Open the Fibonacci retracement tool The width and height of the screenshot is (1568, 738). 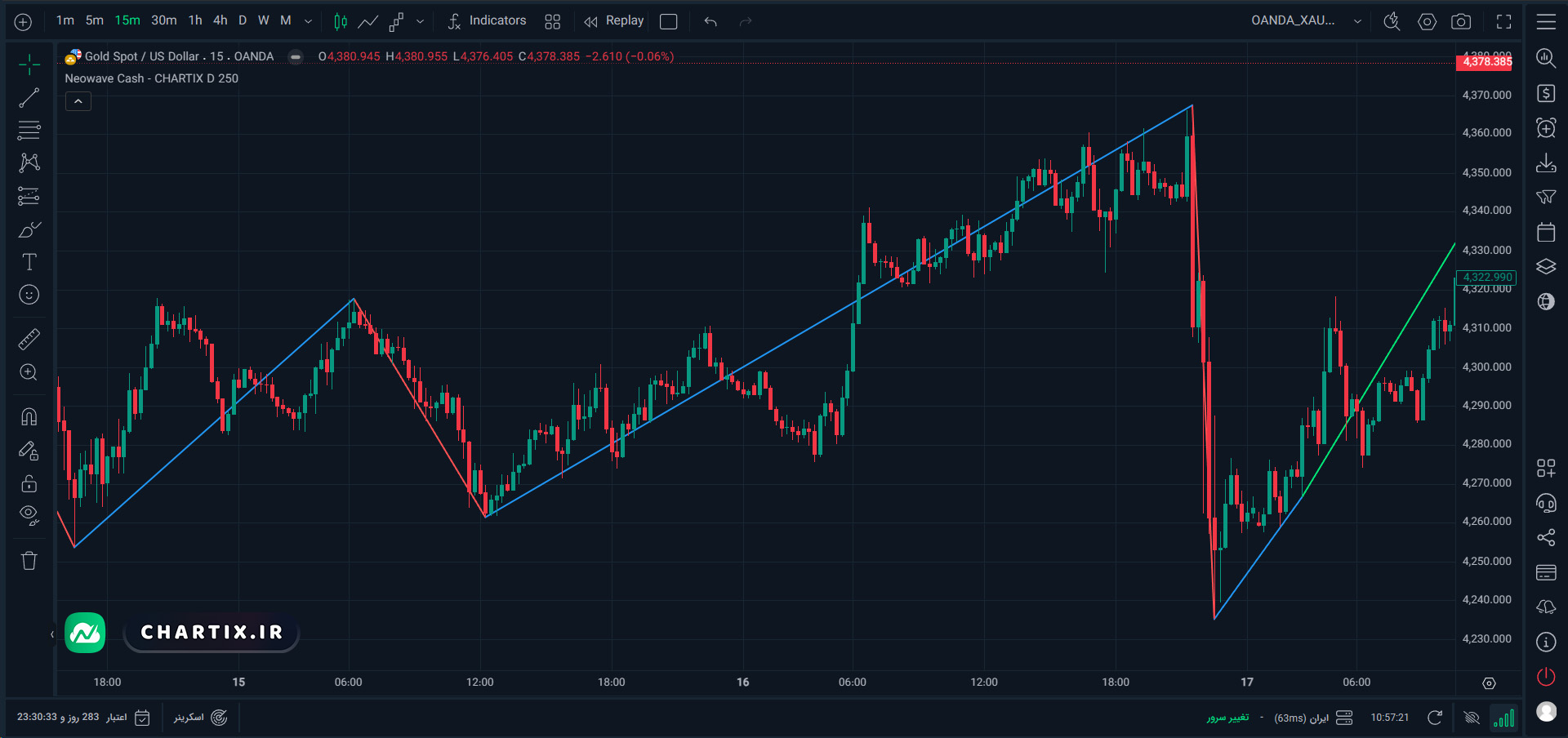[x=29, y=131]
